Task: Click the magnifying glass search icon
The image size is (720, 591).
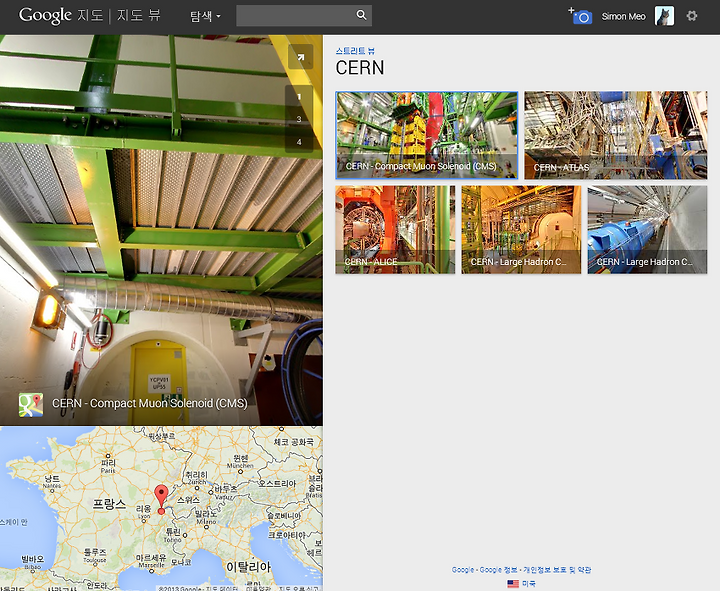Action: point(362,16)
